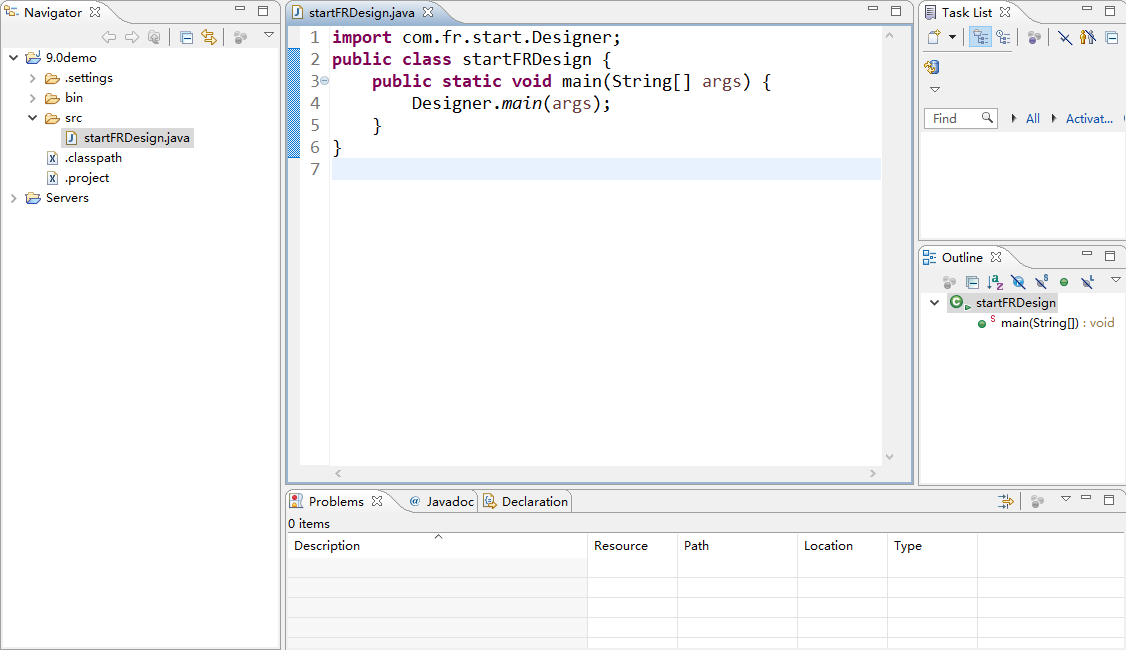Collapse all items in Navigator
The height and width of the screenshot is (650, 1126).
coord(186,37)
